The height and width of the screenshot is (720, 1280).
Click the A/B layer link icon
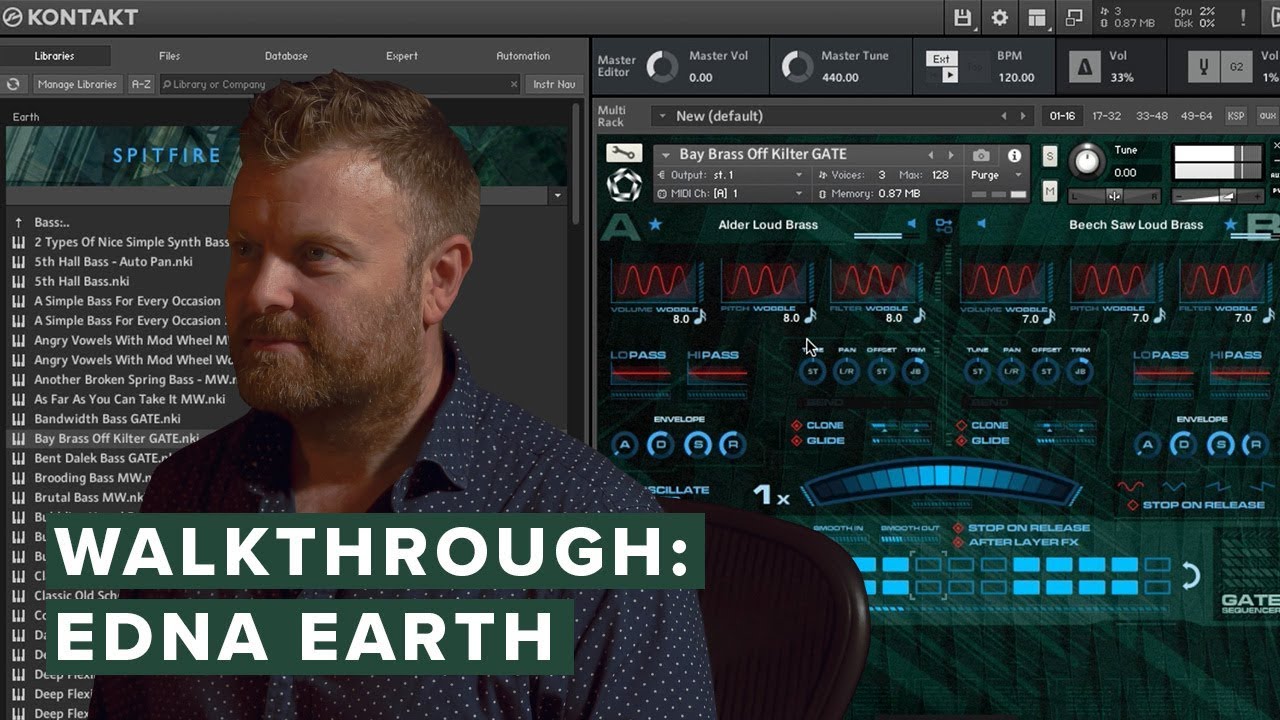(x=943, y=225)
